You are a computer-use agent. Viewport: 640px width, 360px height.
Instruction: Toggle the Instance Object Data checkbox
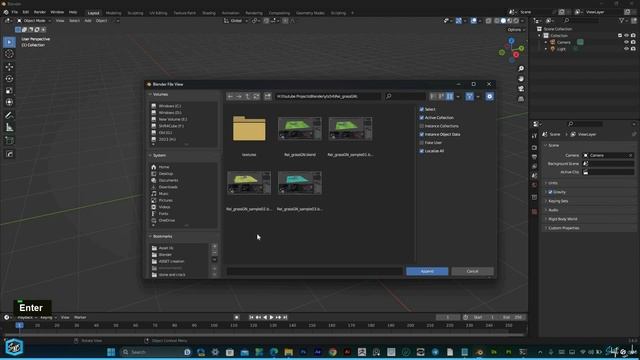(x=422, y=134)
